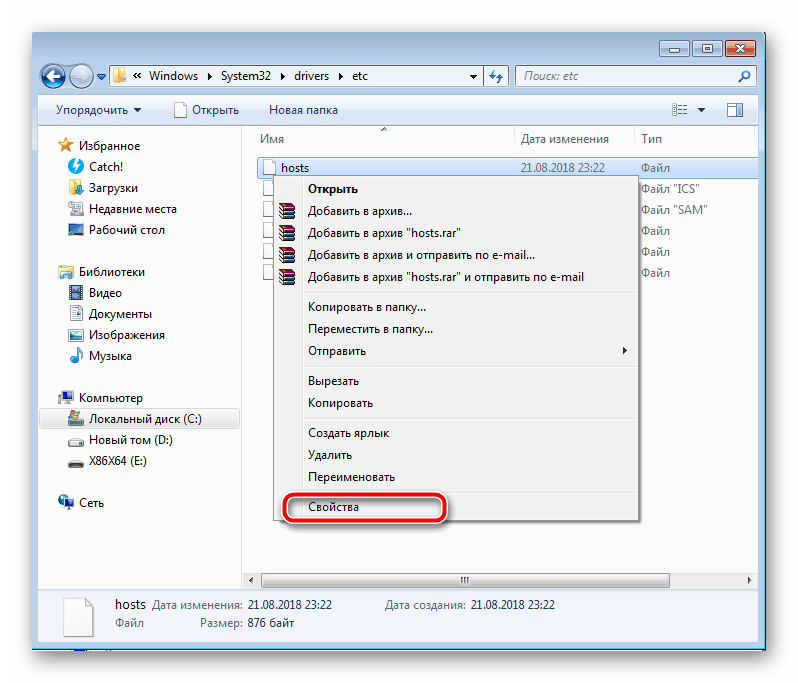
Task: Choose Добавить в архив... menu entry
Action: pyautogui.click(x=455, y=211)
